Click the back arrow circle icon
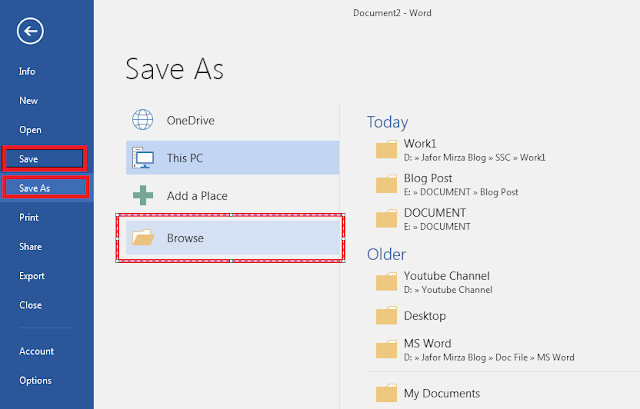Image resolution: width=640 pixels, height=409 pixels. click(x=30, y=31)
